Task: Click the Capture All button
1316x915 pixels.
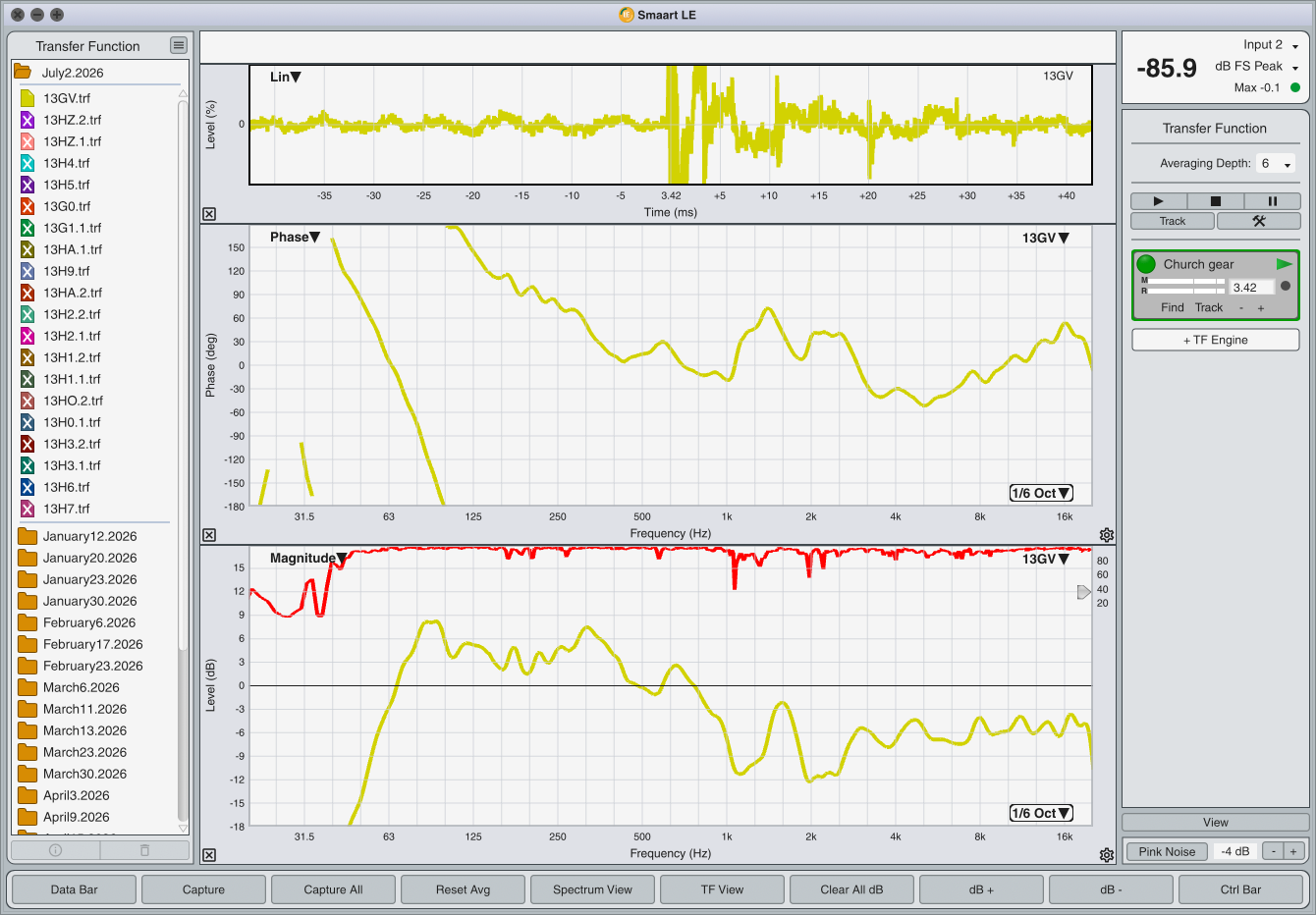Action: point(333,889)
